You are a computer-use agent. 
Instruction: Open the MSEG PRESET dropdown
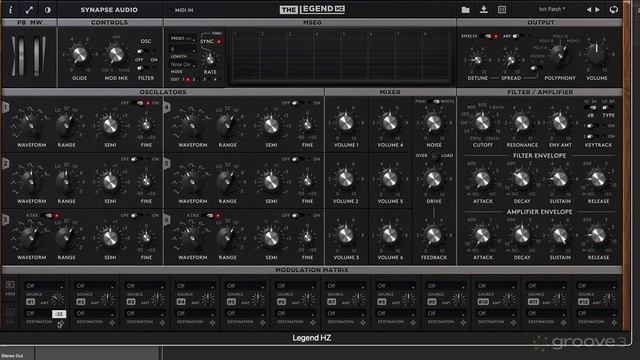click(x=182, y=39)
